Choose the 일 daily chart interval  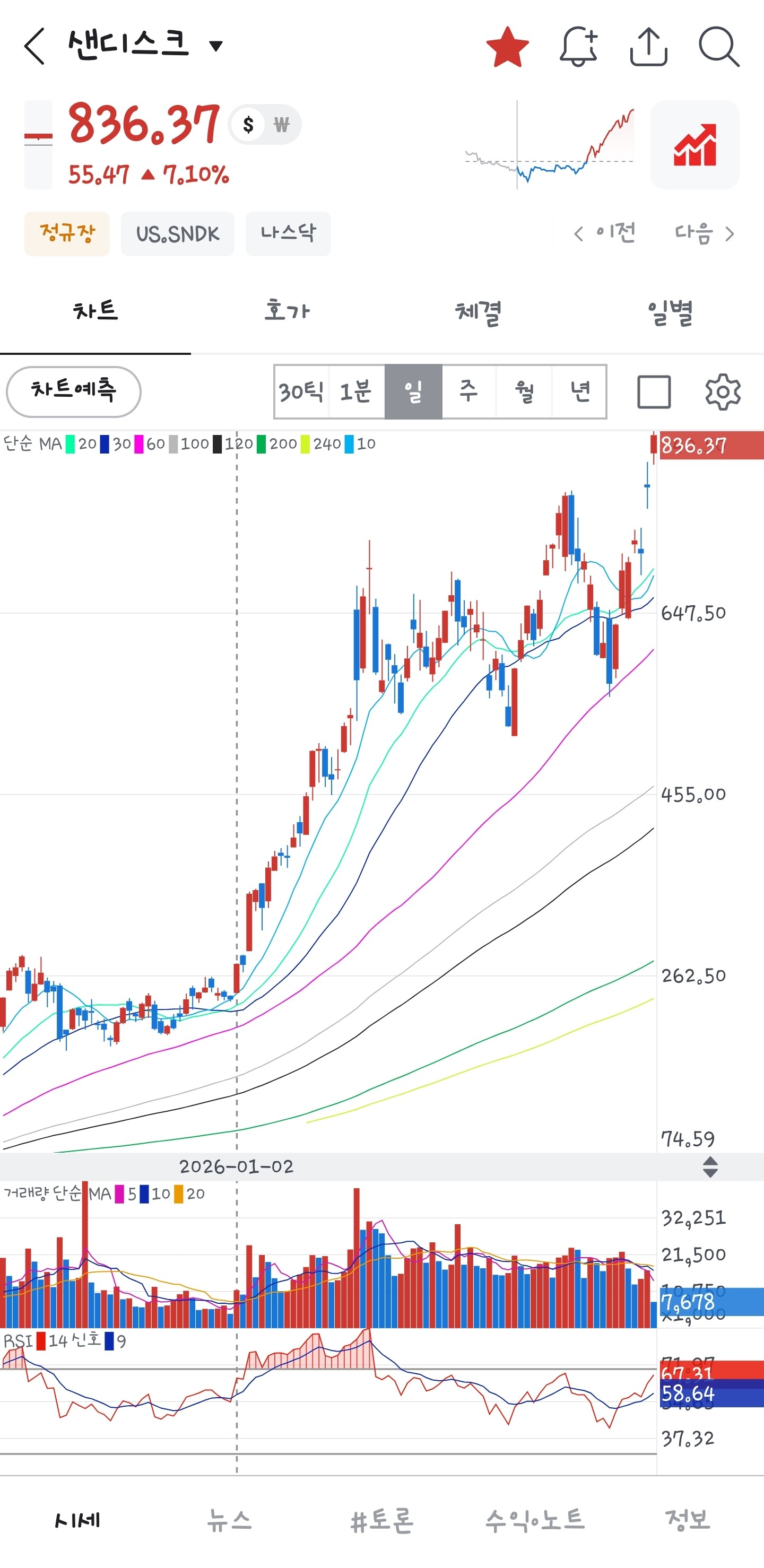(413, 391)
